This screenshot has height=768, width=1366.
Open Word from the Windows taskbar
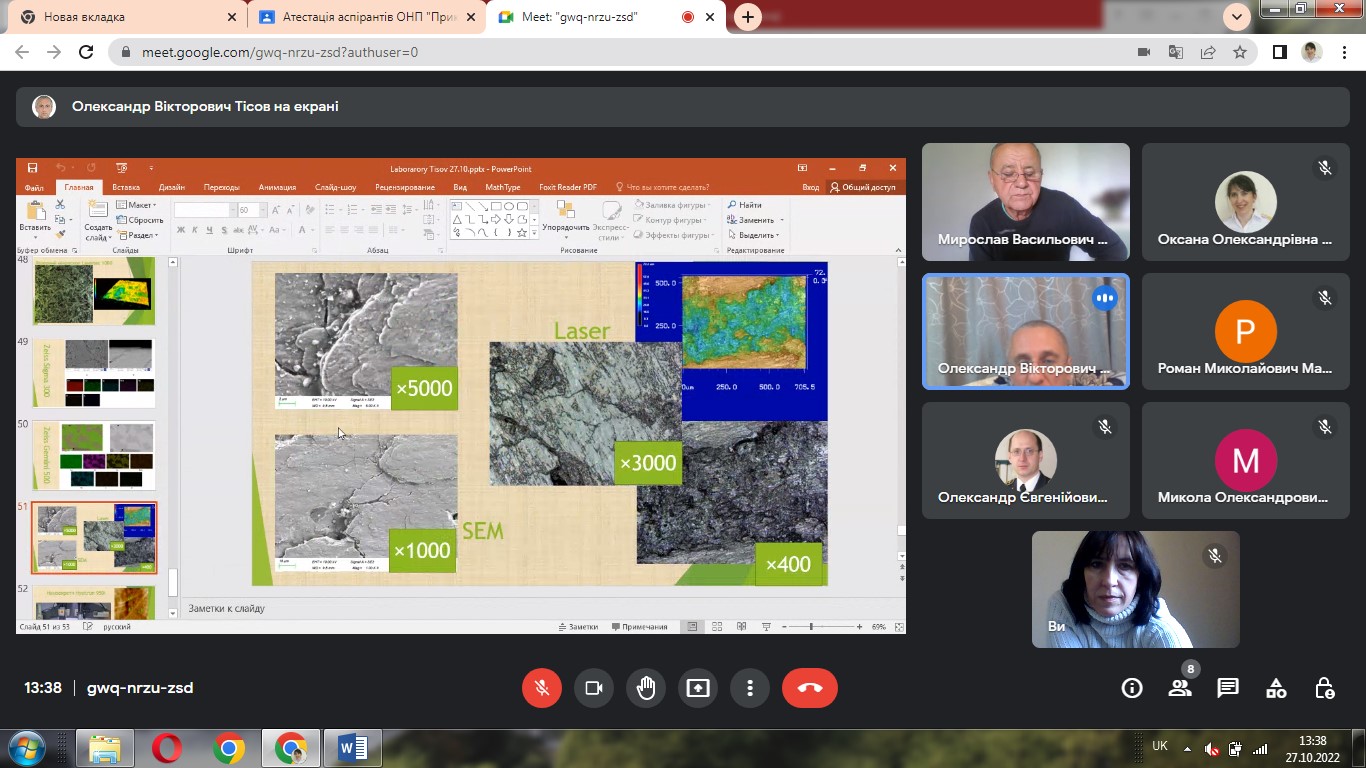click(x=352, y=747)
